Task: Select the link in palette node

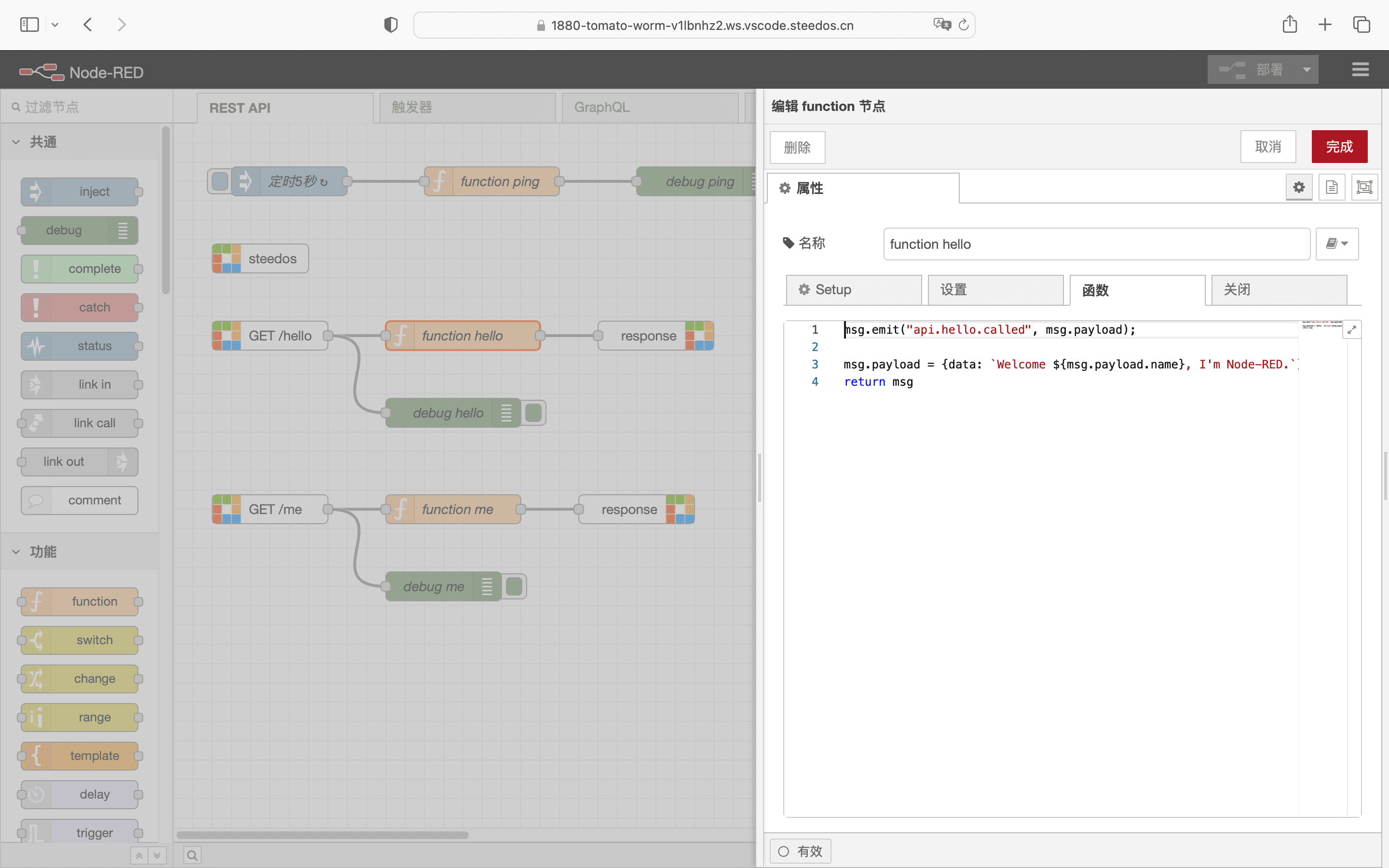Action: click(x=80, y=385)
